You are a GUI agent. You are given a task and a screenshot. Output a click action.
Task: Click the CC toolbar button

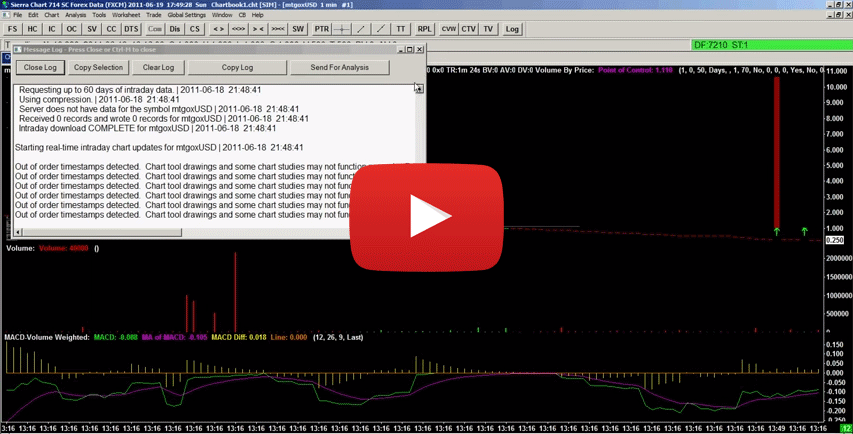click(x=111, y=29)
